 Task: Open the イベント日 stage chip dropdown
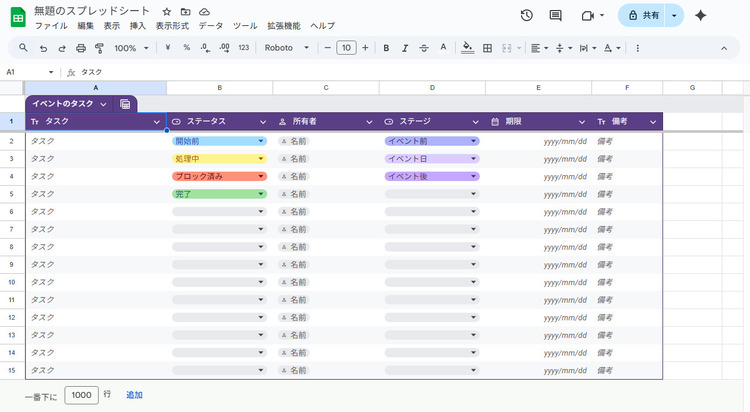click(x=474, y=158)
